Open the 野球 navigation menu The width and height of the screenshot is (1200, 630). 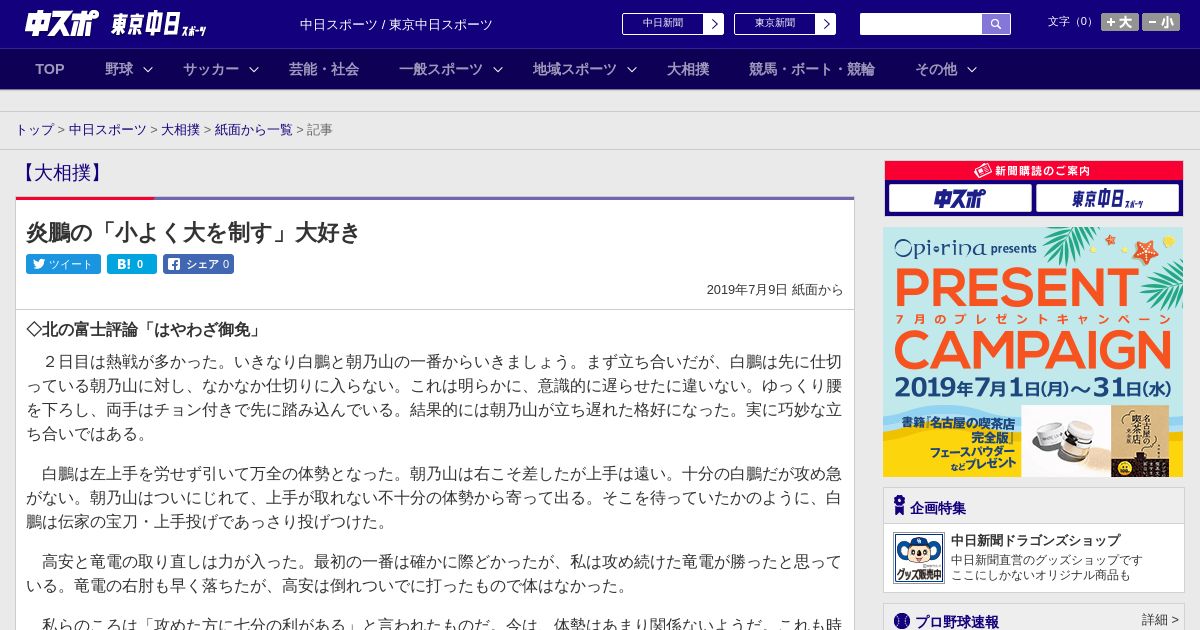119,69
